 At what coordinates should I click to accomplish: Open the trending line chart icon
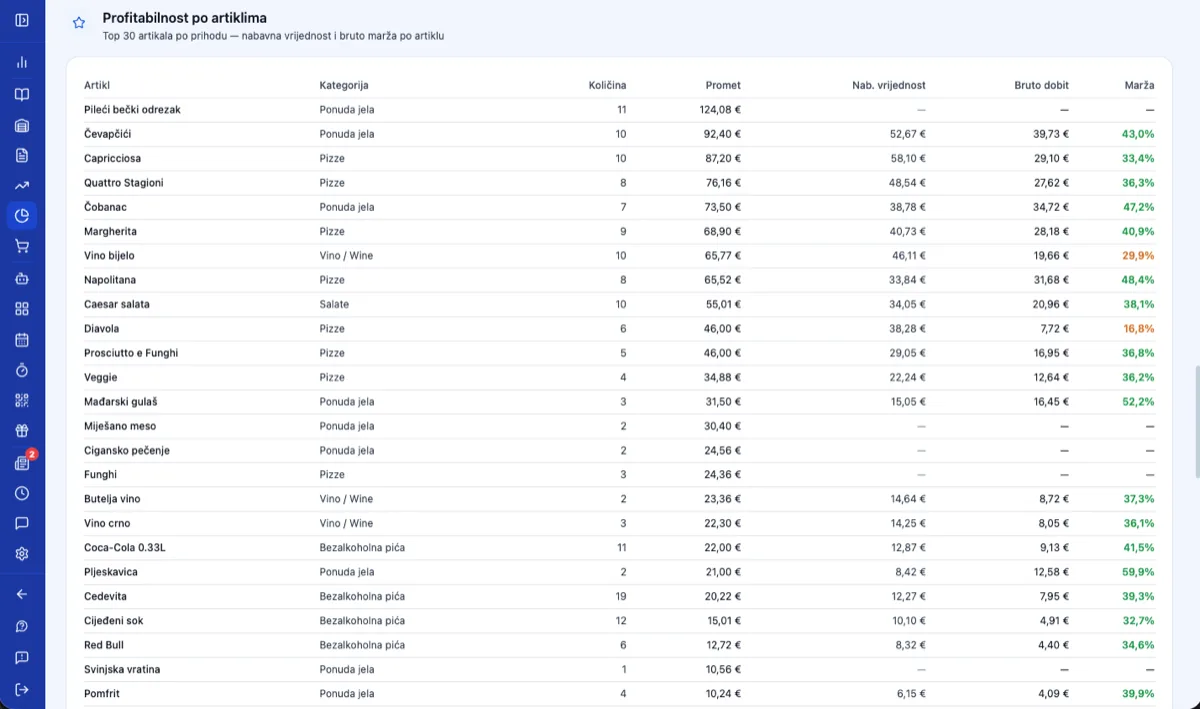pyautogui.click(x=22, y=185)
